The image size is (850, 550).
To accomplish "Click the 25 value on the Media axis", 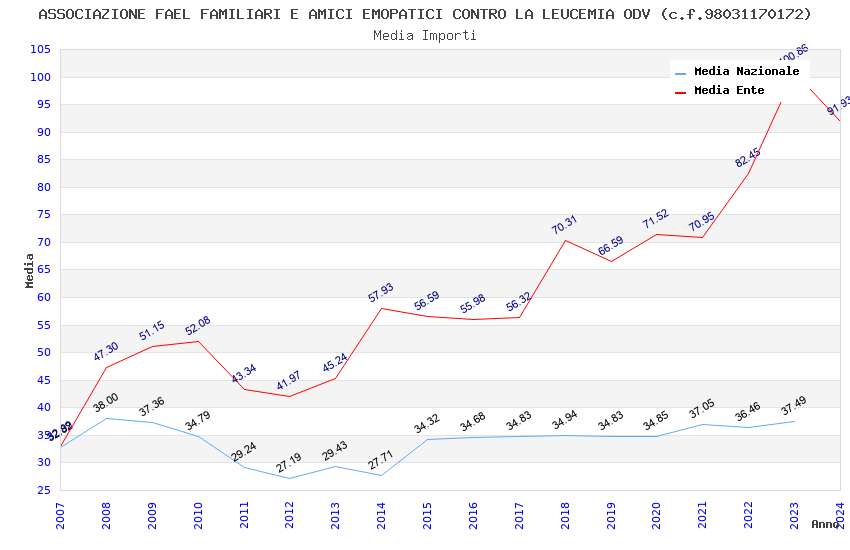I will [44, 490].
